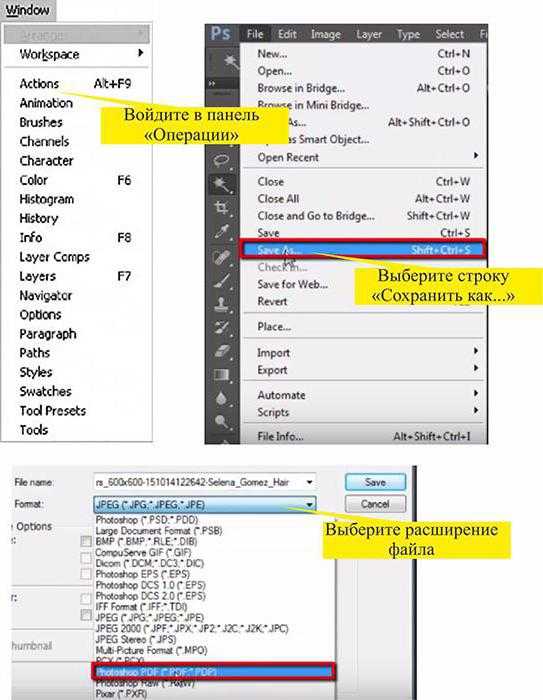The width and height of the screenshot is (543, 700).
Task: Open Actions from the Window menu
Action: pos(75,83)
